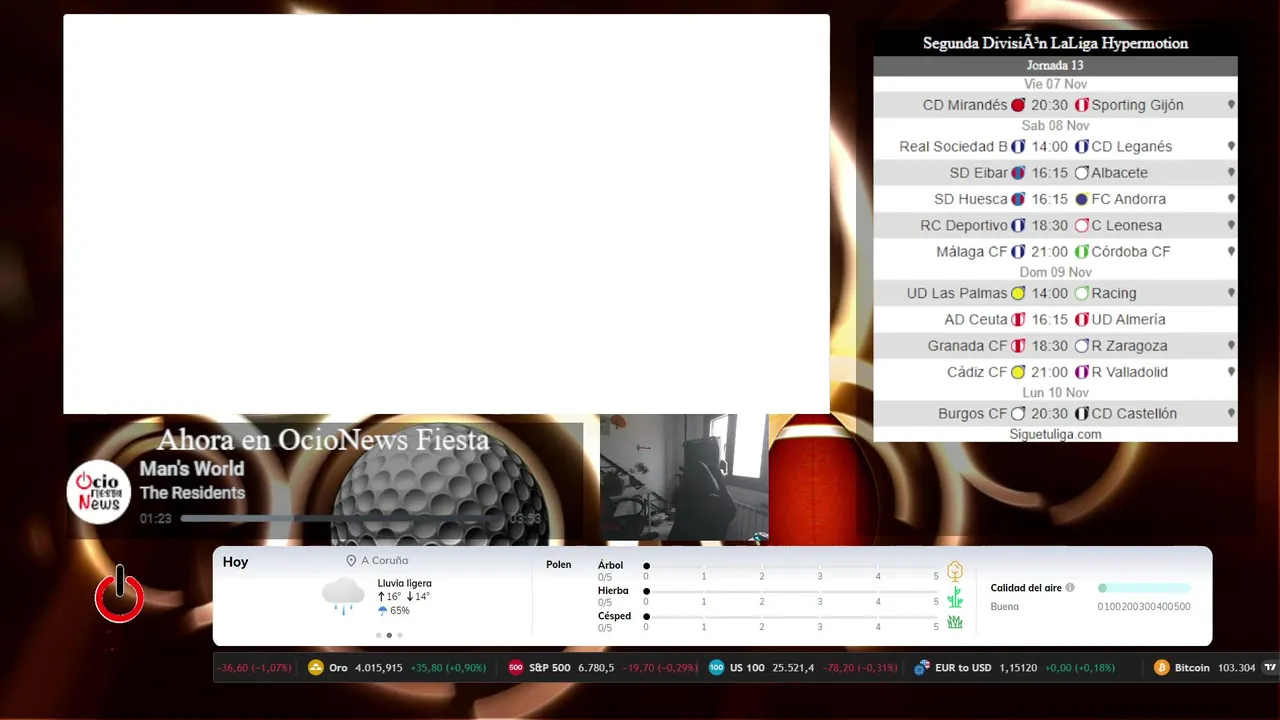Click the stadium pin on Málaga CF row

click(1231, 252)
